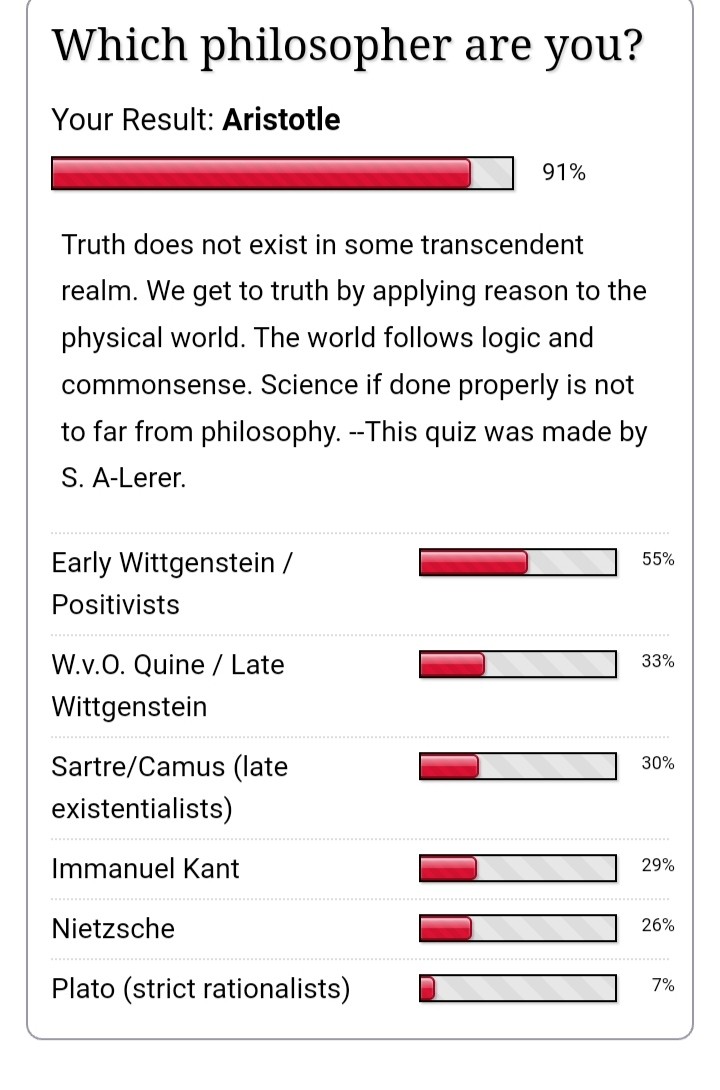Click the Nietzsche progress bar
This screenshot has width=720, height=1090.
(517, 929)
